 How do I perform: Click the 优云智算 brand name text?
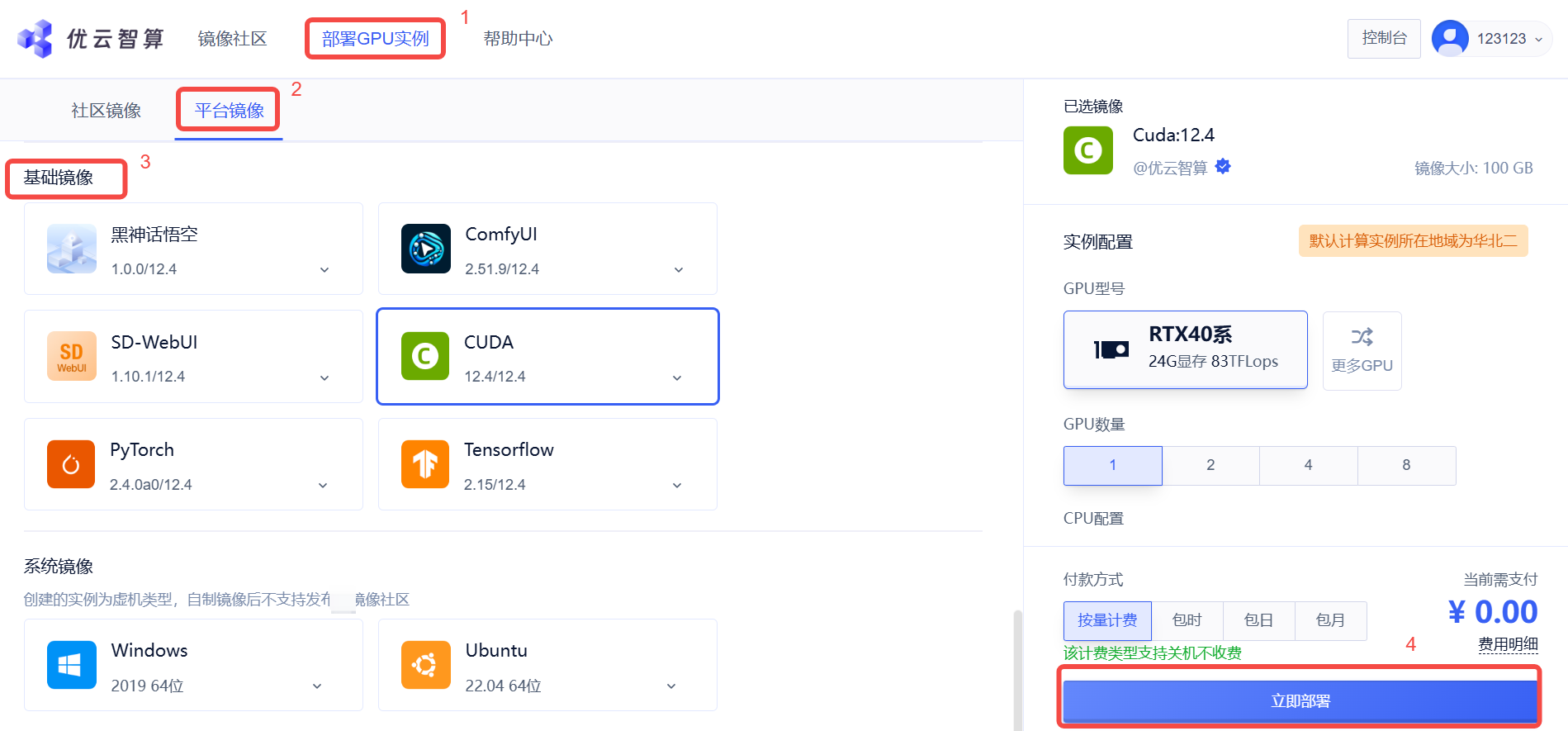(115, 39)
